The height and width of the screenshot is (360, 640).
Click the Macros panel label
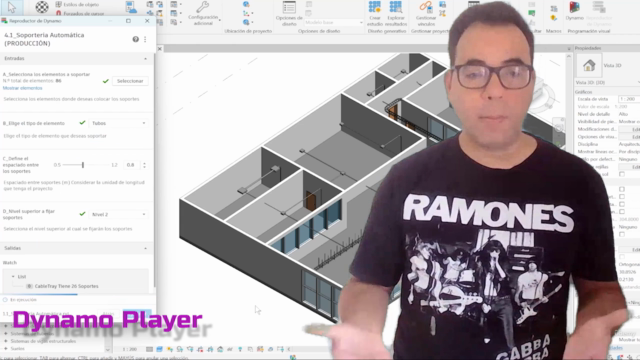point(553,31)
